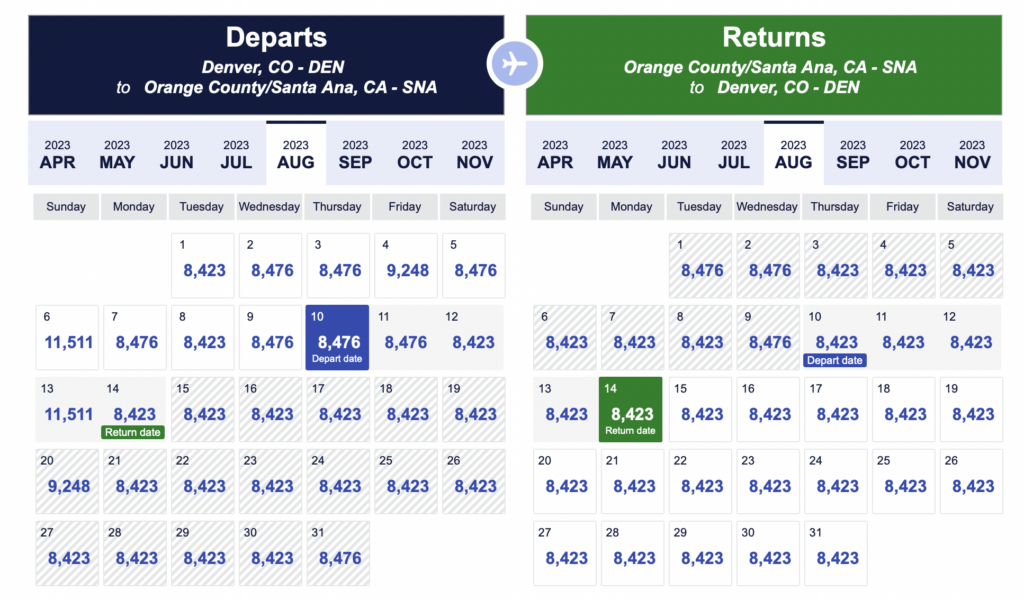Pick August 20 return for 8,423 points
The height and width of the screenshot is (600, 1024).
[x=564, y=481]
